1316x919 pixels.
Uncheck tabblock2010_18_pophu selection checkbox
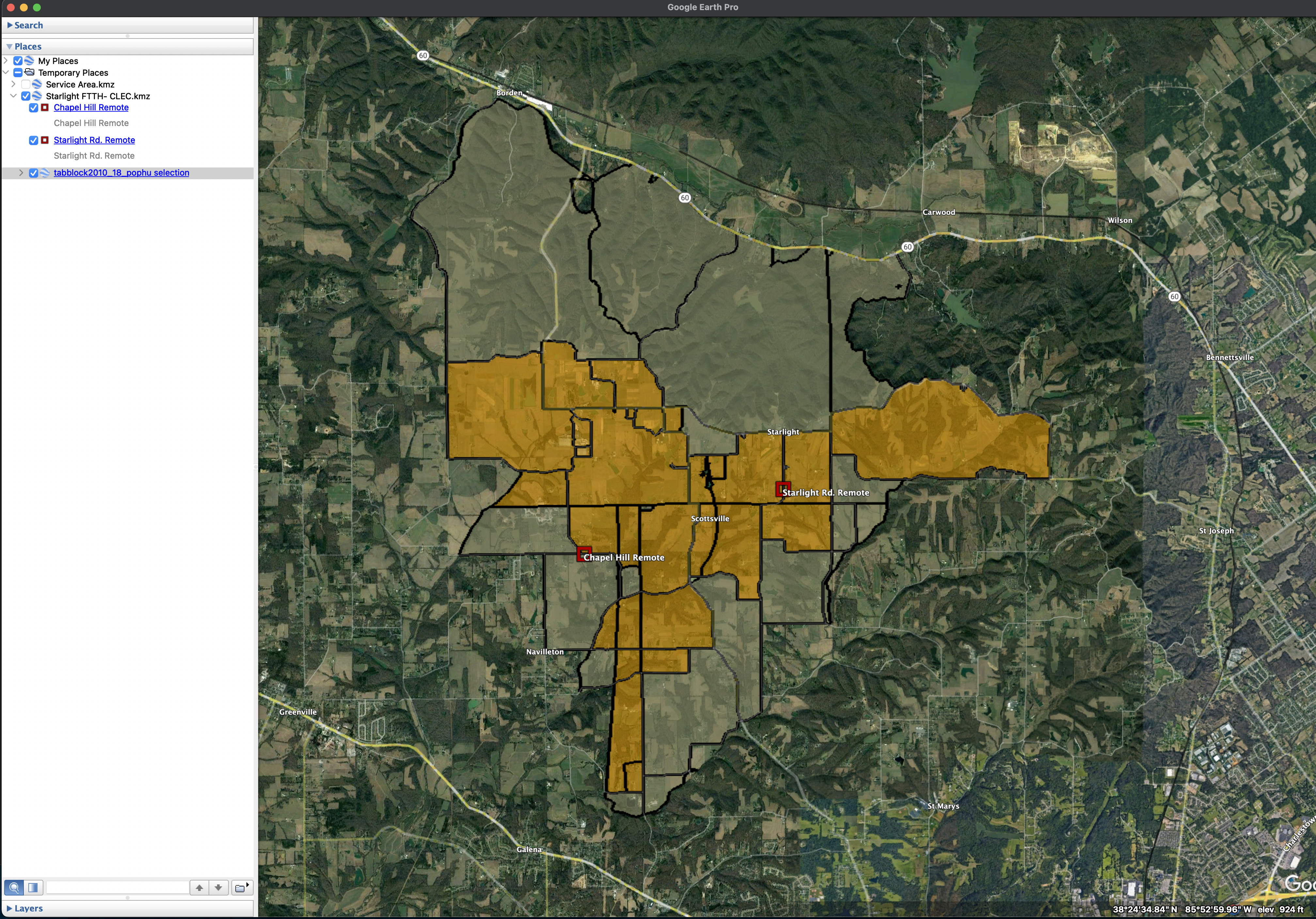[33, 173]
